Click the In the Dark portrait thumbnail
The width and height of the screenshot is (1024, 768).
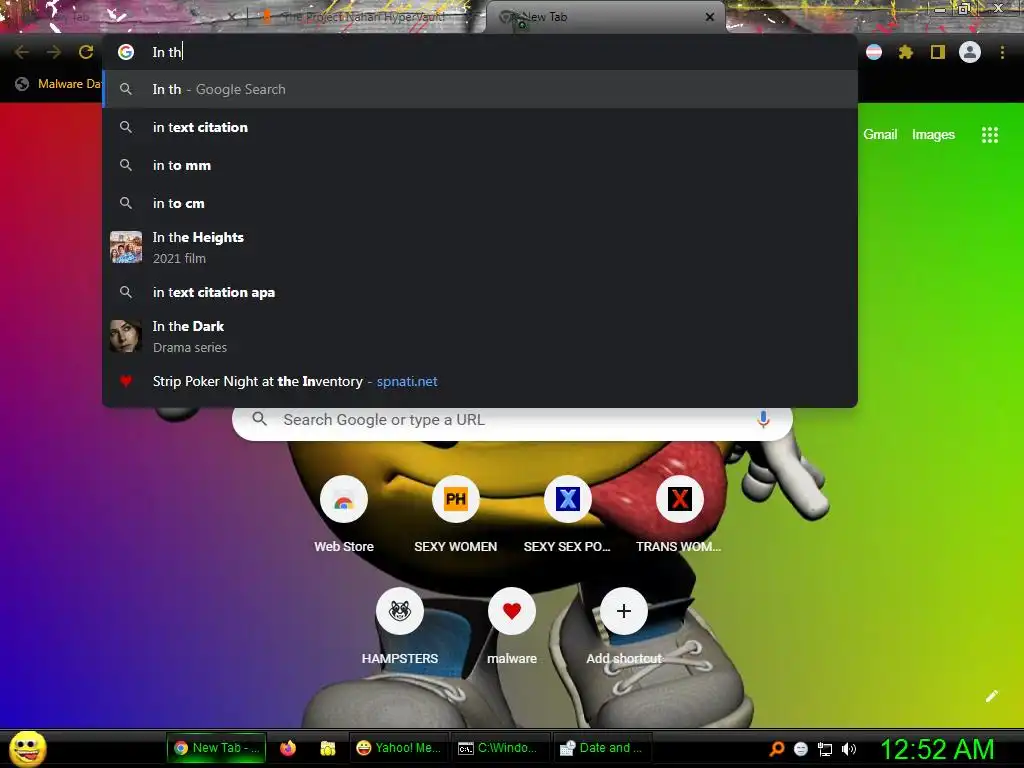(126, 336)
